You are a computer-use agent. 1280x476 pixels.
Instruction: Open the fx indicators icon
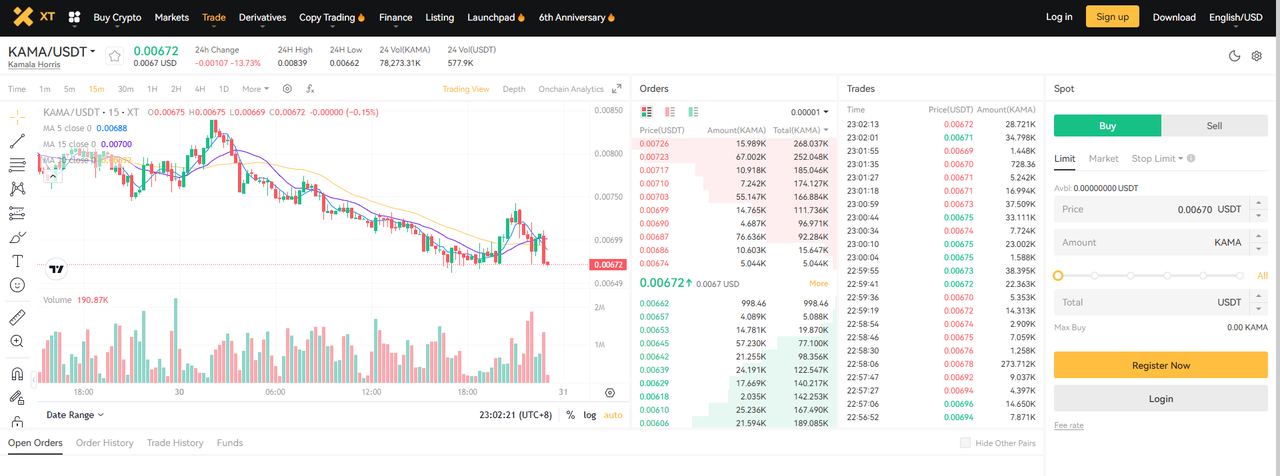point(311,89)
